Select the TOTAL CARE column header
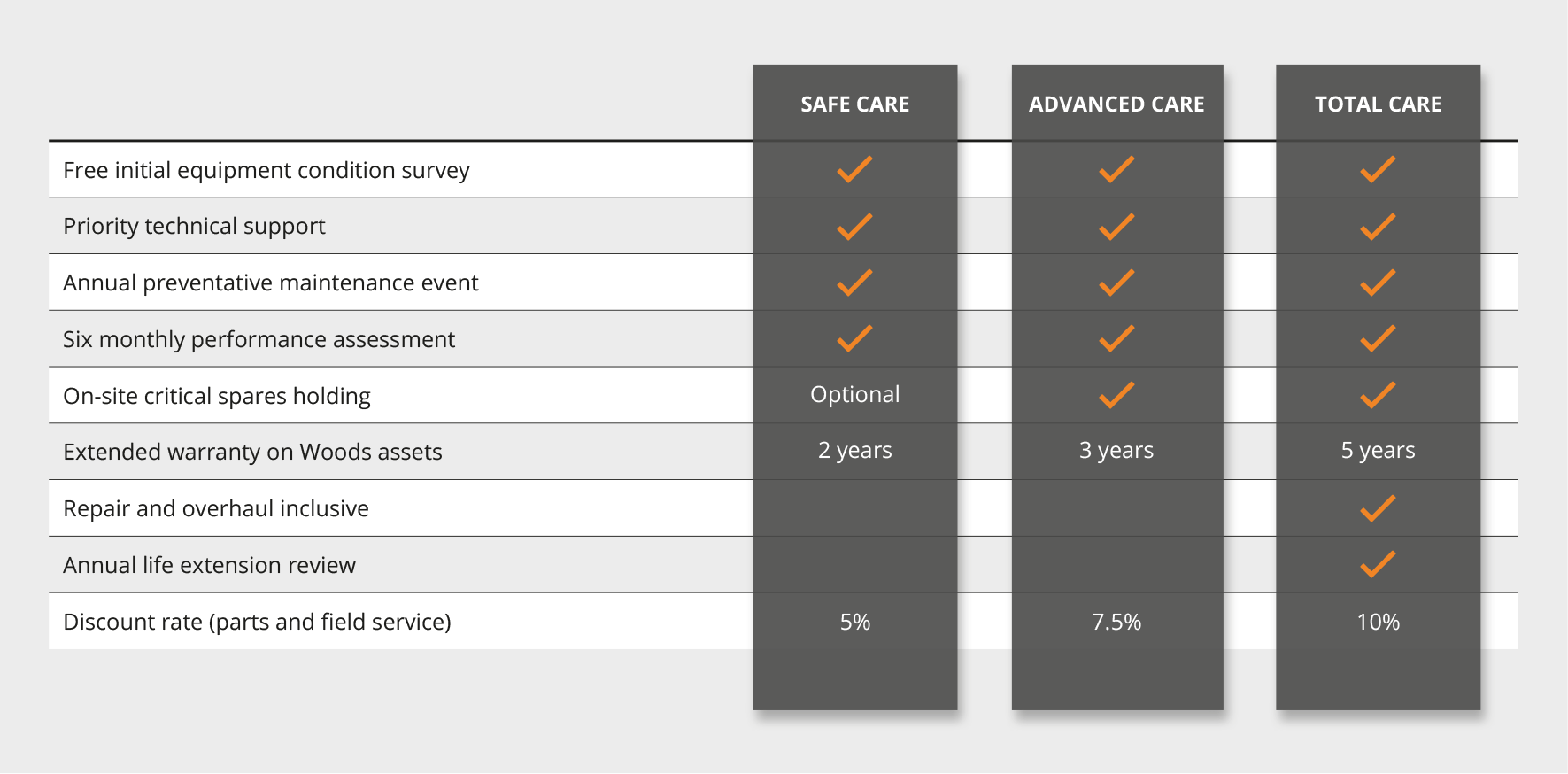 pyautogui.click(x=1378, y=104)
